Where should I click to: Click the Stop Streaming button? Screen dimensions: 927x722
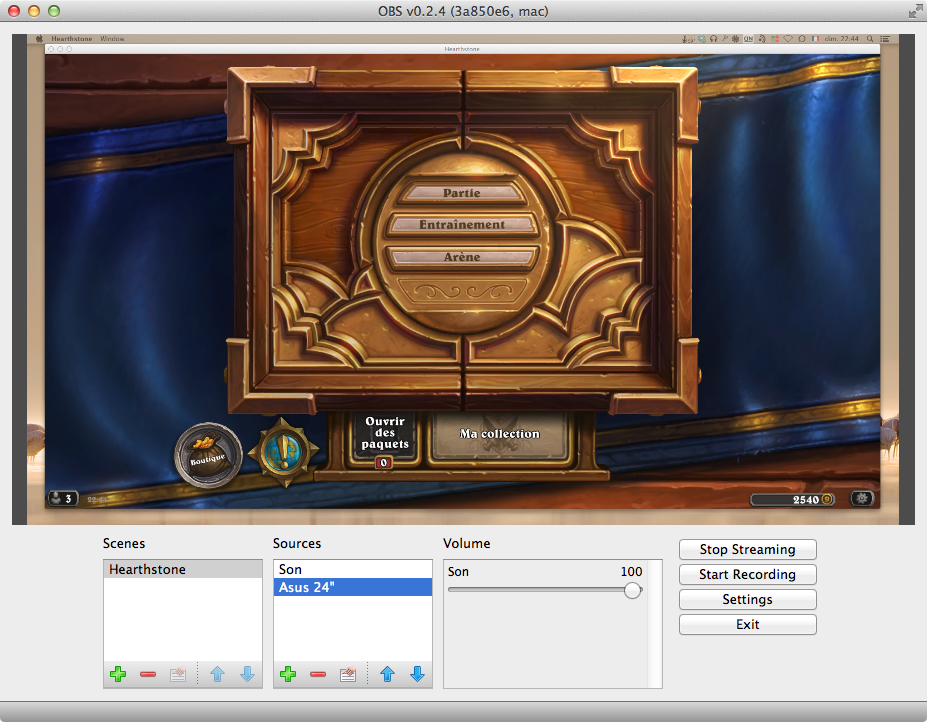tap(748, 549)
